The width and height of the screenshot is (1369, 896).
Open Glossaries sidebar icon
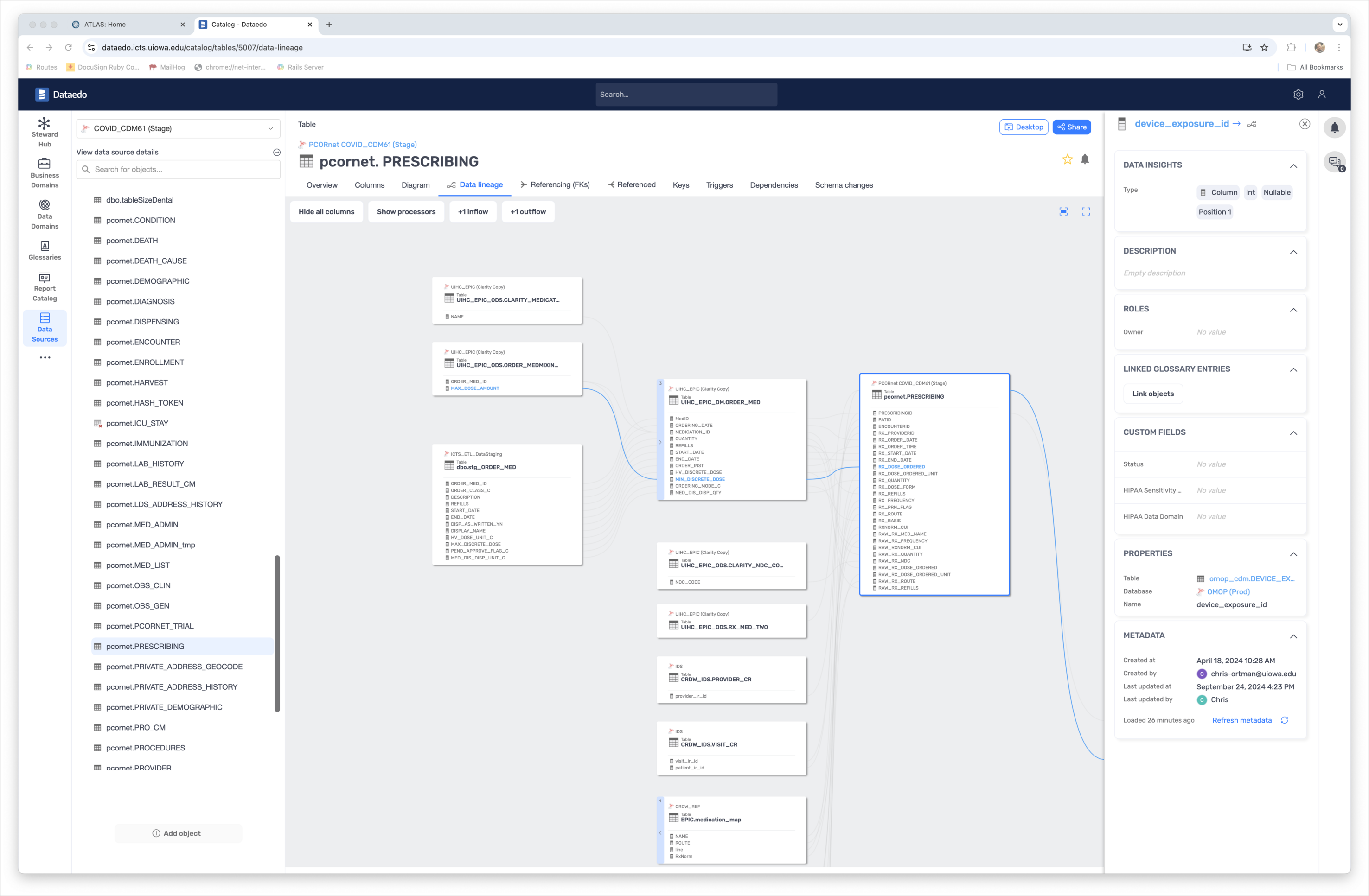tap(45, 250)
